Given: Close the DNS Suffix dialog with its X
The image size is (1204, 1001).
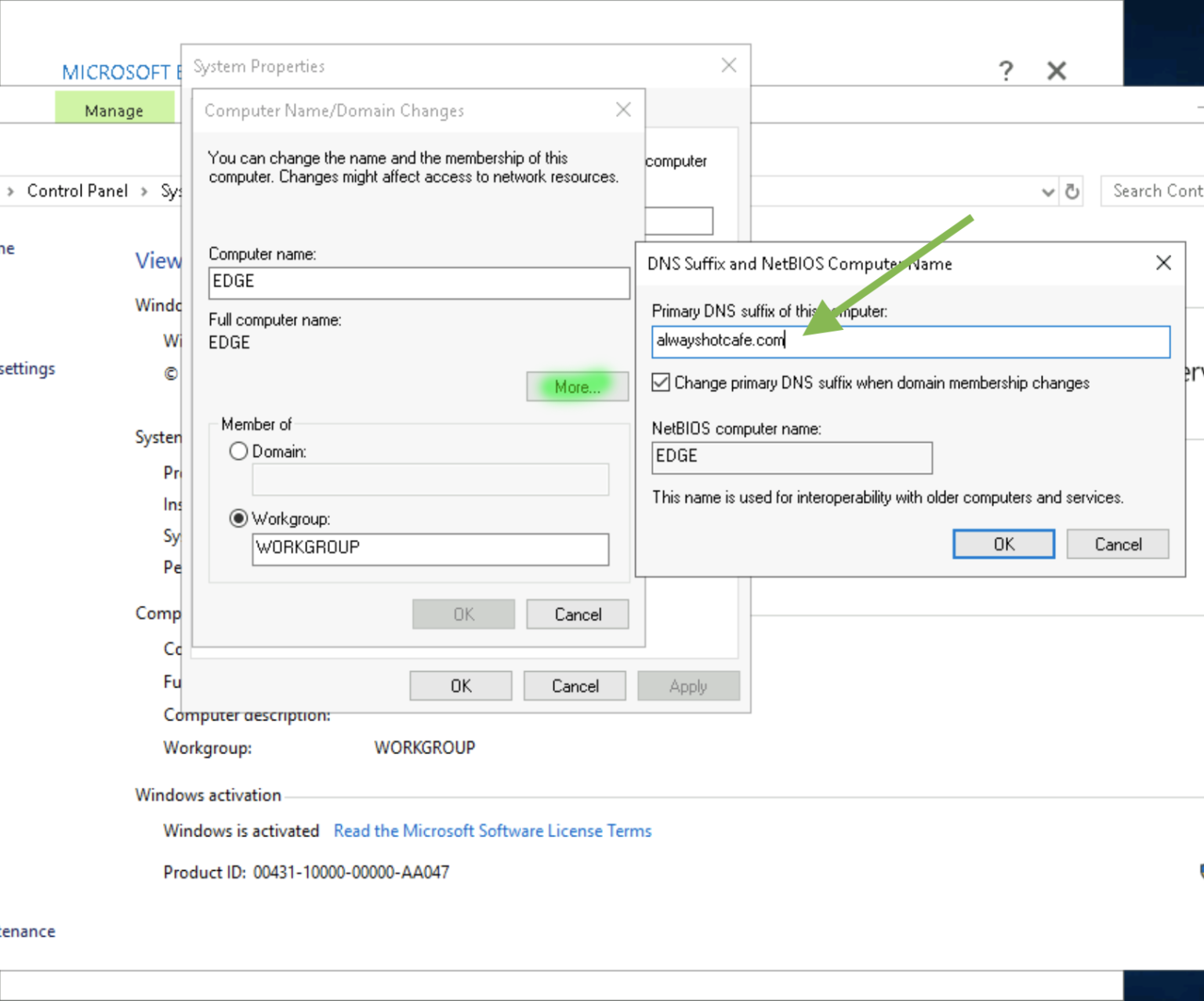Looking at the screenshot, I should pyautogui.click(x=1163, y=263).
